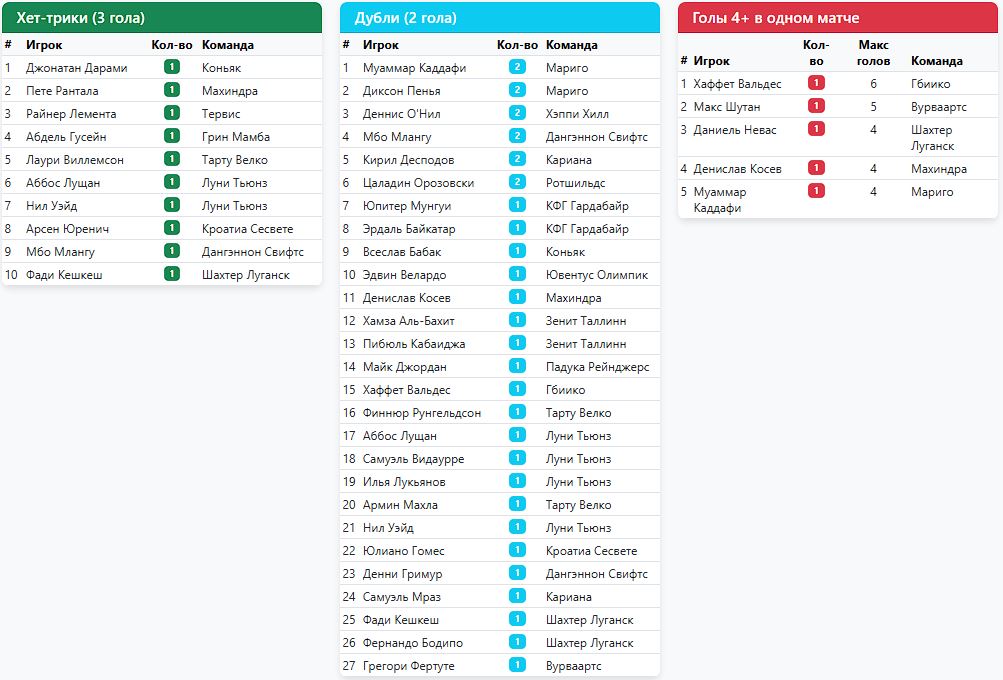The width and height of the screenshot is (1003, 680).
Task: Click green badge in Фади Кешкеш hat-trick row
Action: click(x=172, y=275)
